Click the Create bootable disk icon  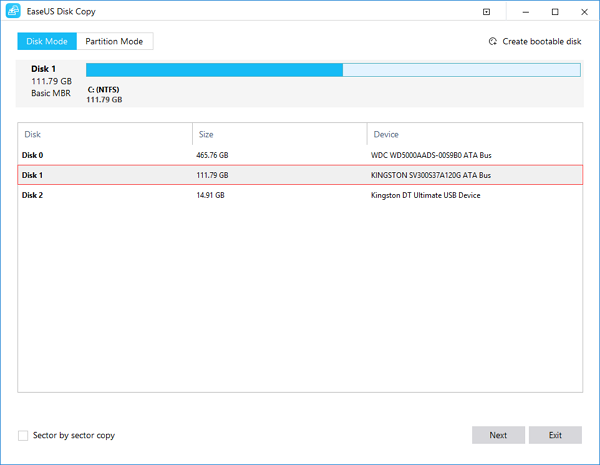(493, 41)
